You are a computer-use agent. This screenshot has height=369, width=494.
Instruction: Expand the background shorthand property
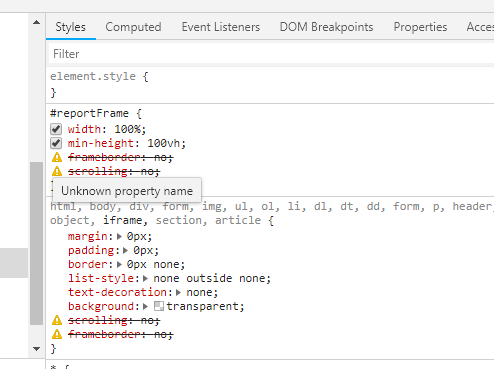point(145,306)
